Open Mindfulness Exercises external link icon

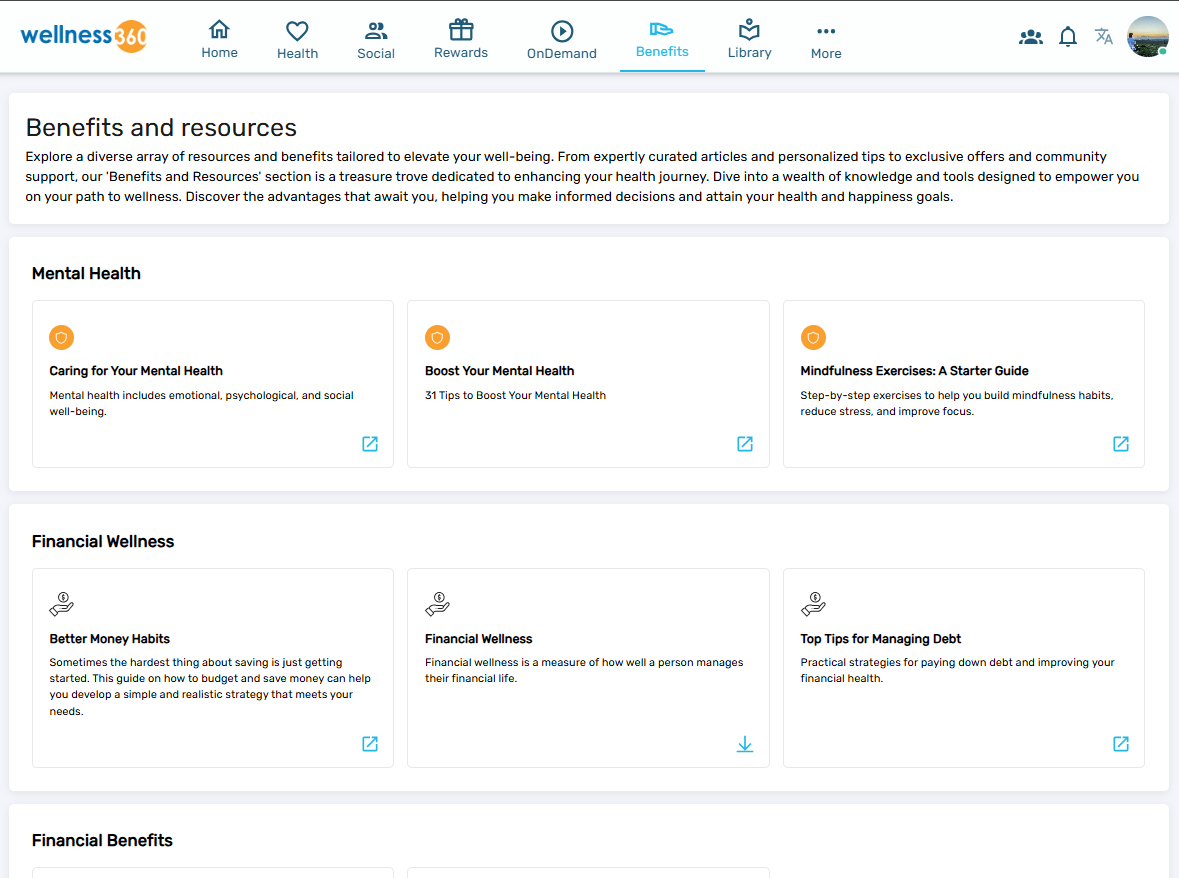(x=1120, y=444)
